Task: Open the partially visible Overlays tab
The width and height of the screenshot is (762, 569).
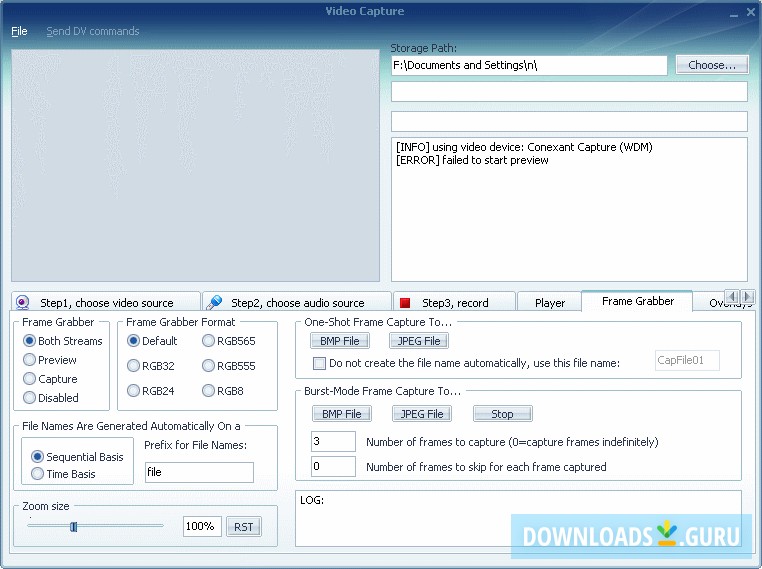Action: 709,302
